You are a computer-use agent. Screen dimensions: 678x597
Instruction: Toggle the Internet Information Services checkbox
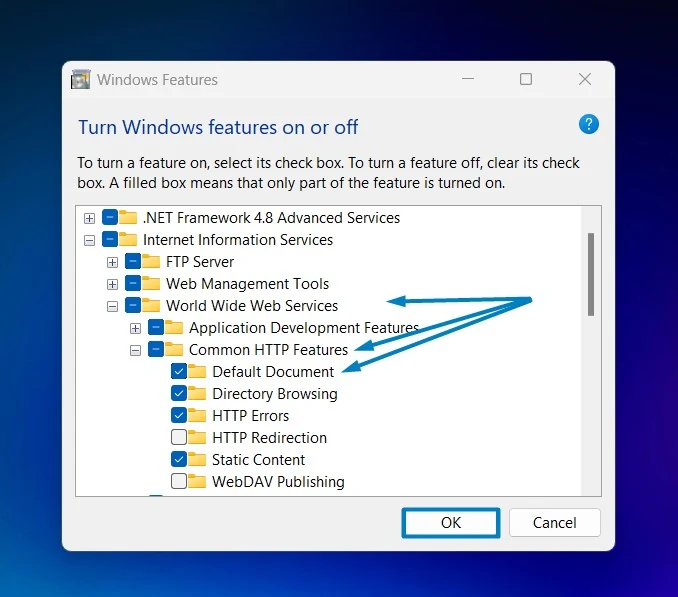[110, 239]
